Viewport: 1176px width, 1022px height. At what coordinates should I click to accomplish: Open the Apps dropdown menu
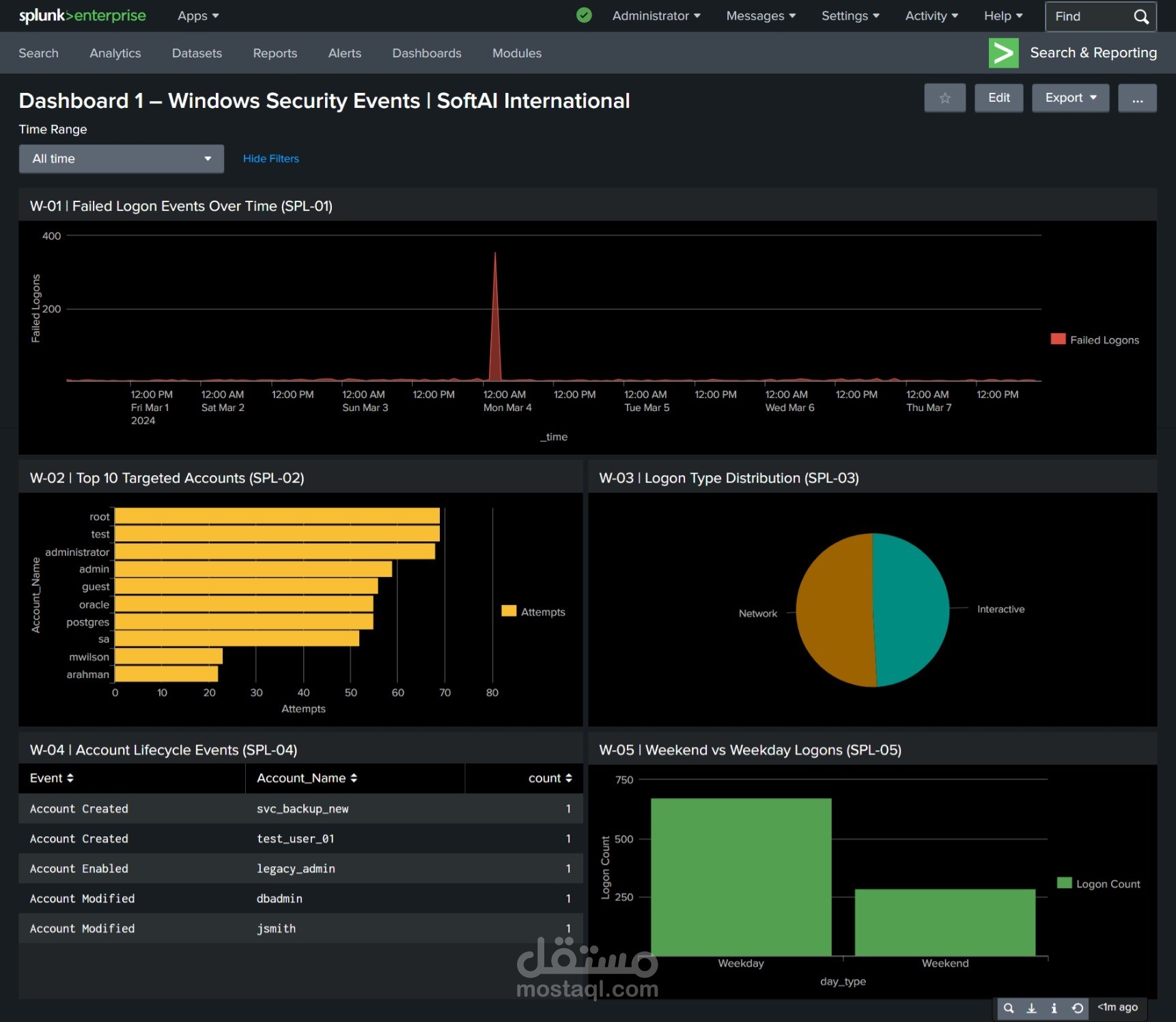coord(198,16)
